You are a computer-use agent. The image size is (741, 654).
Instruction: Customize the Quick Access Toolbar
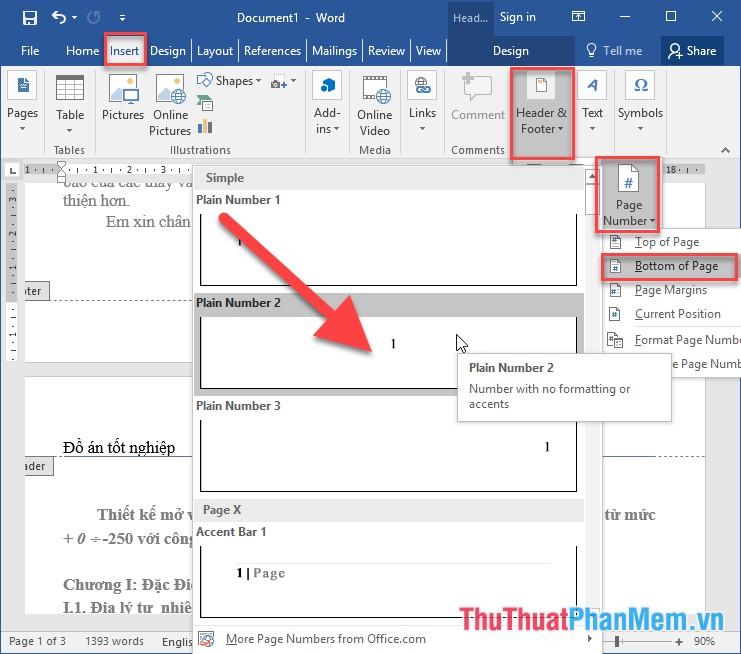122,18
